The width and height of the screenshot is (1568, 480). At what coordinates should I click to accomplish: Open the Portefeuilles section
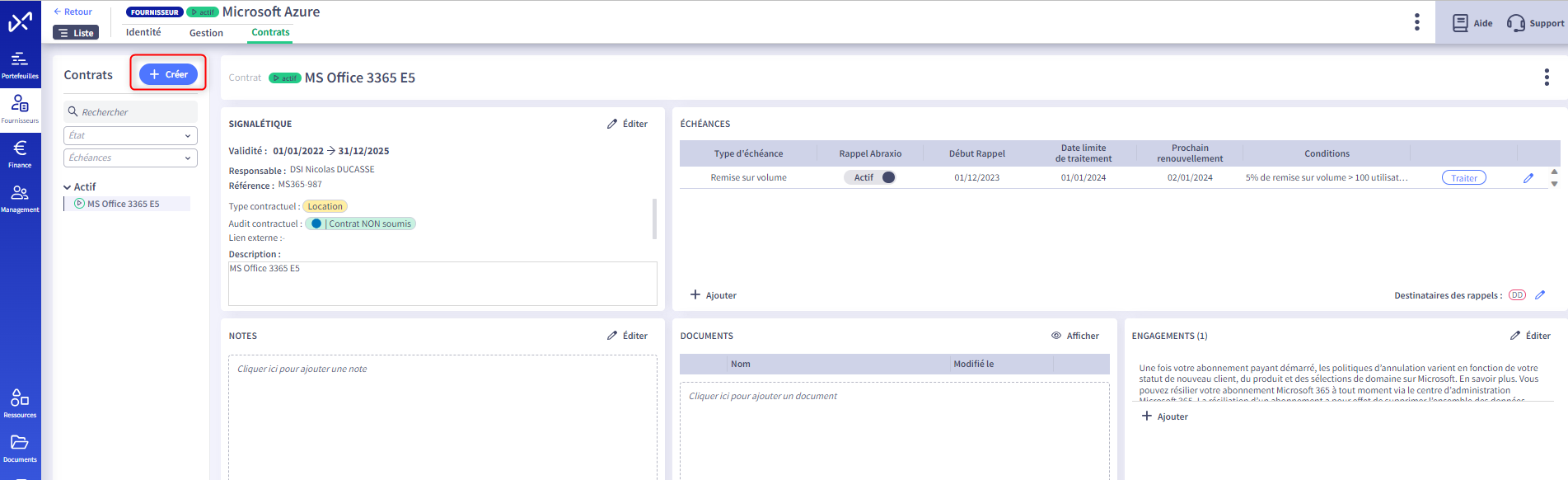click(20, 65)
